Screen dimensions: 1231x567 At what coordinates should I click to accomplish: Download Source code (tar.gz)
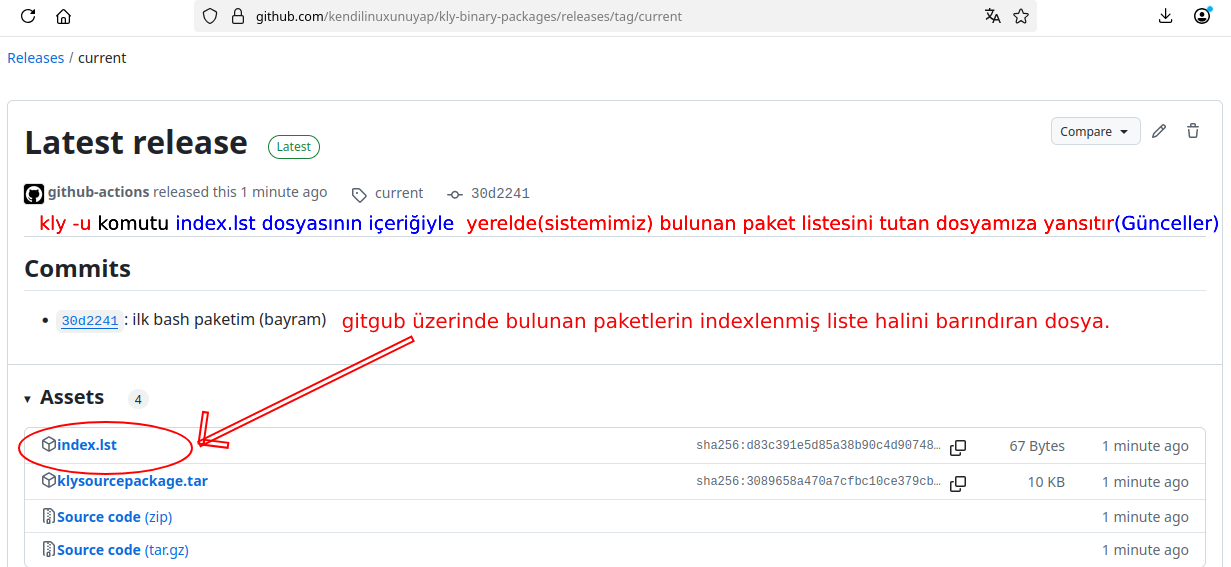tap(123, 550)
